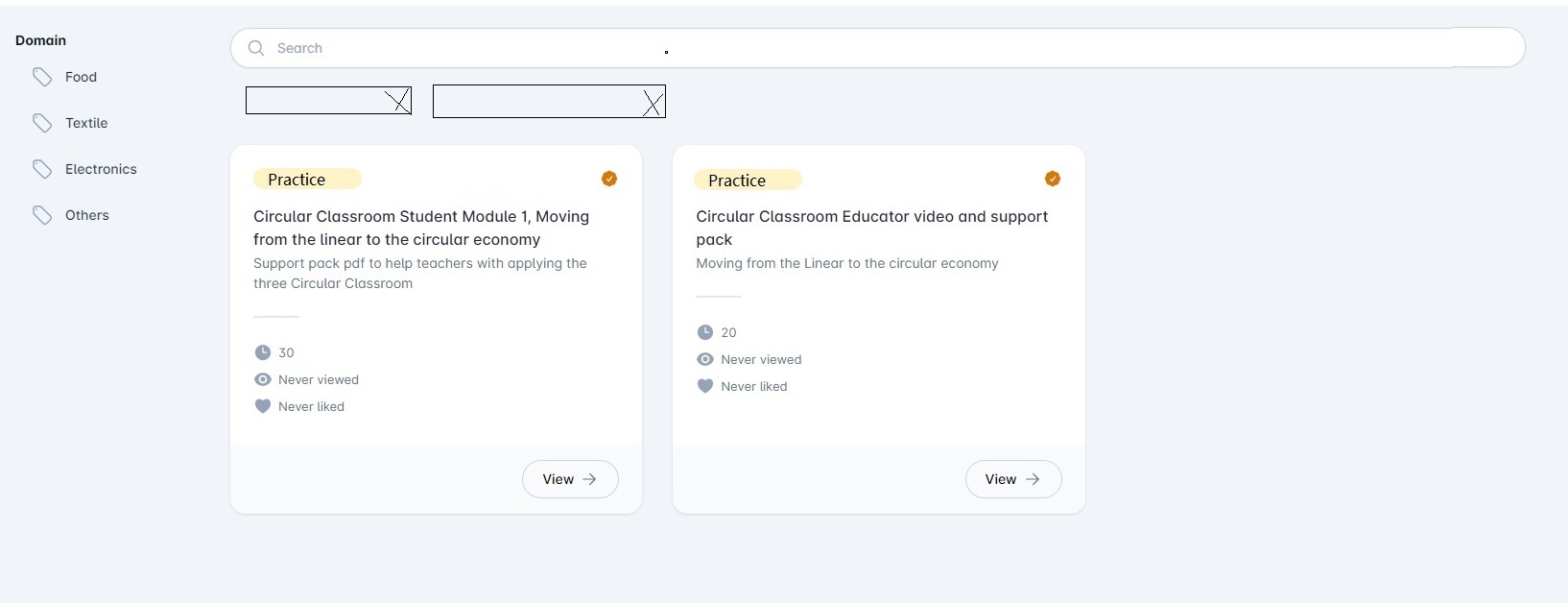Select Electronics in the Domain list
This screenshot has height=603, width=1568.
[101, 169]
